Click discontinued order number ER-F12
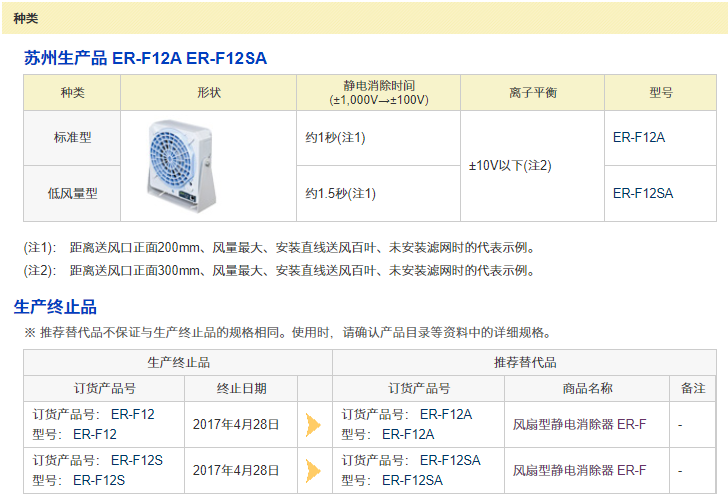 click(x=133, y=414)
